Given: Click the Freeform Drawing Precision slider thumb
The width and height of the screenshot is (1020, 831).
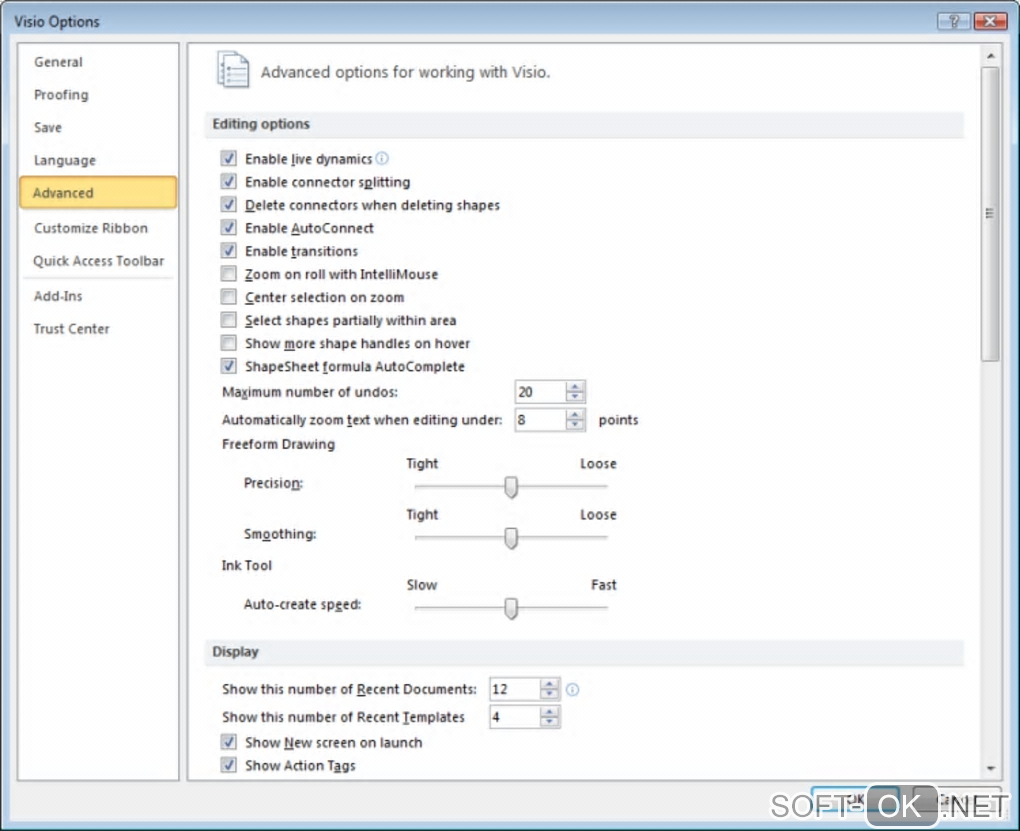Looking at the screenshot, I should point(511,487).
